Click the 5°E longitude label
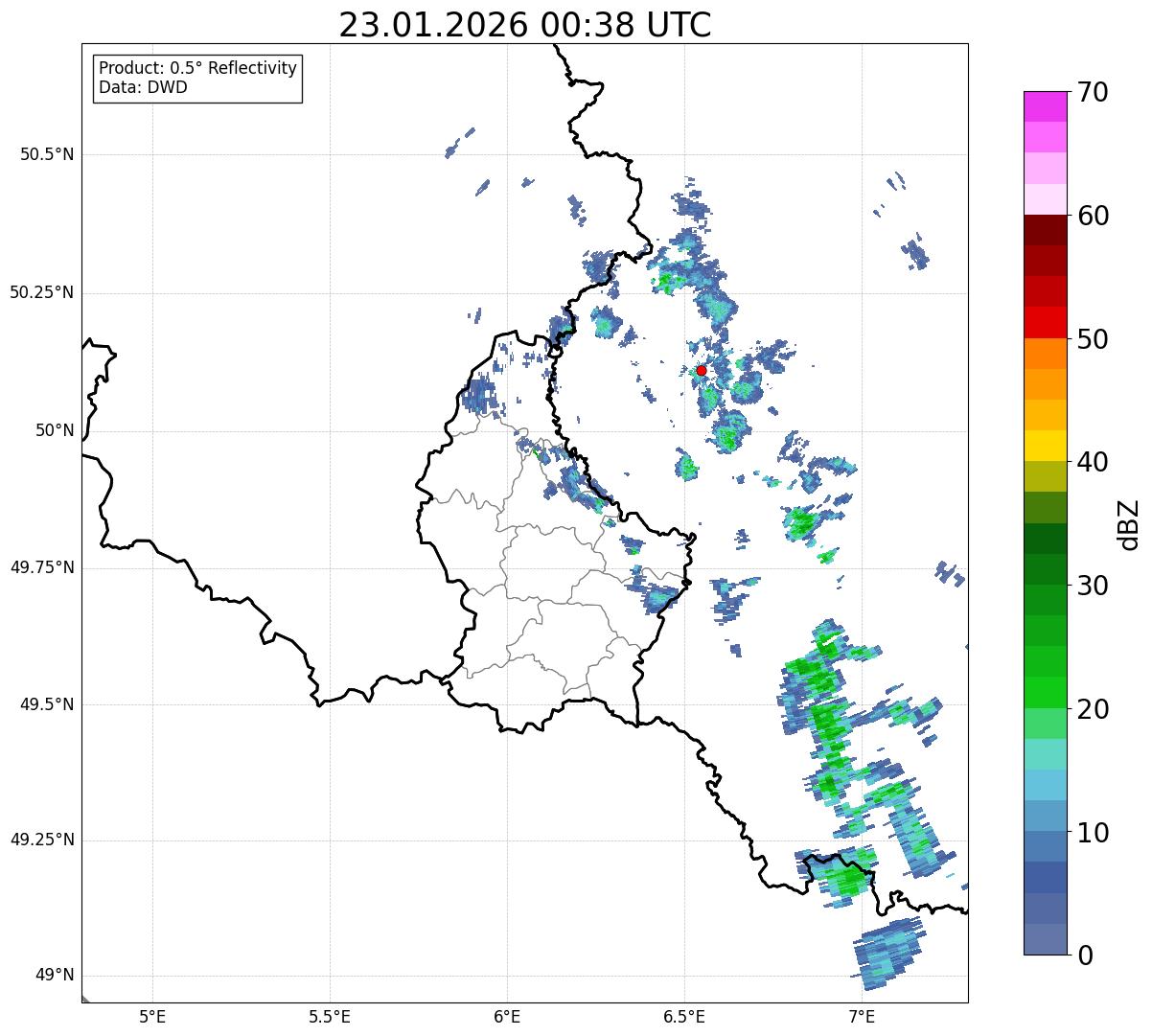The width and height of the screenshot is (1152, 1036). point(152,1016)
